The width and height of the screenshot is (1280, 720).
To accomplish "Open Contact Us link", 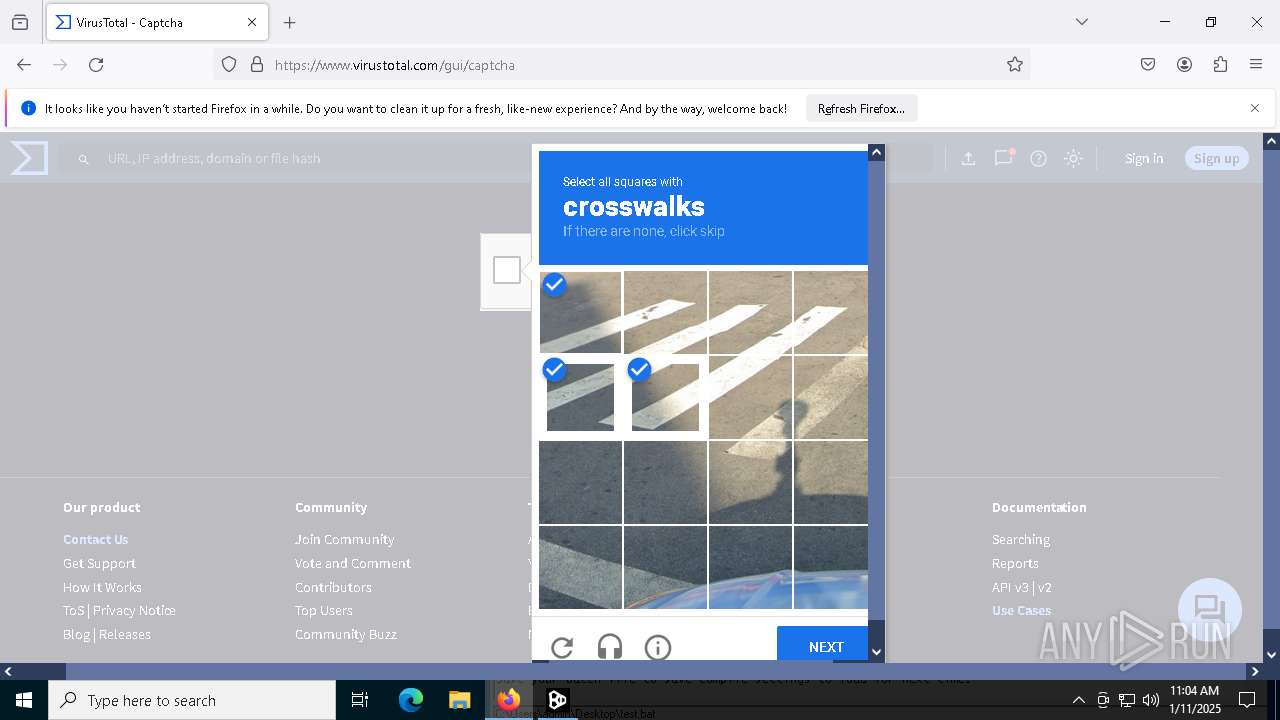I will [x=96, y=539].
